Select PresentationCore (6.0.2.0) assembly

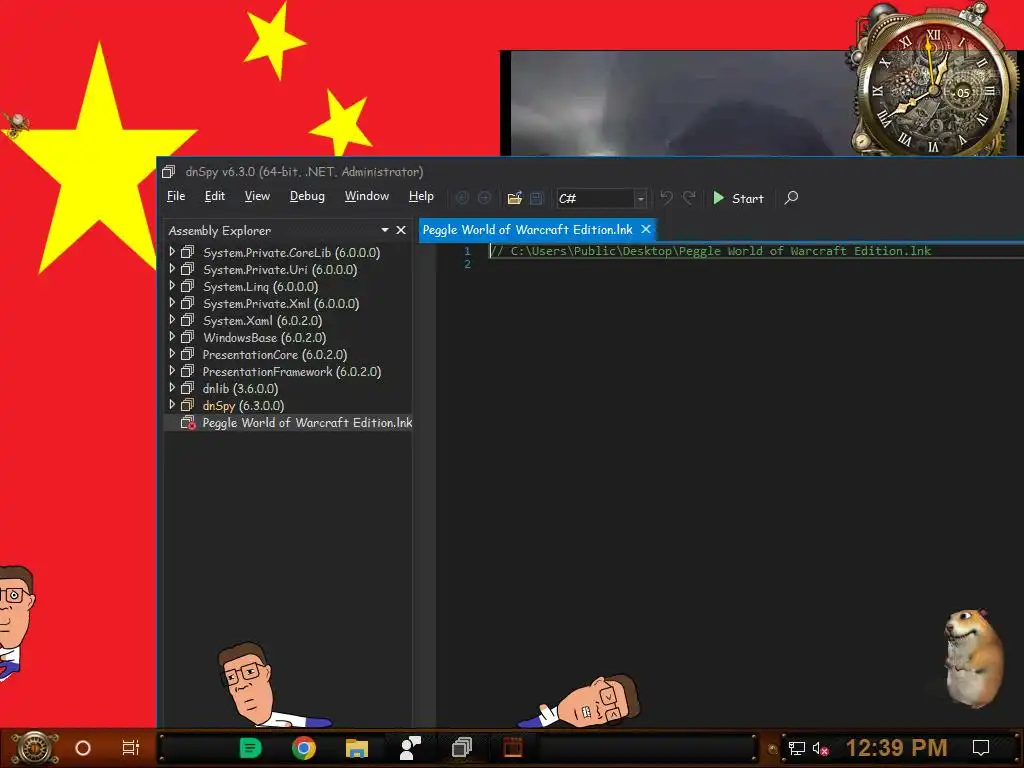point(275,355)
